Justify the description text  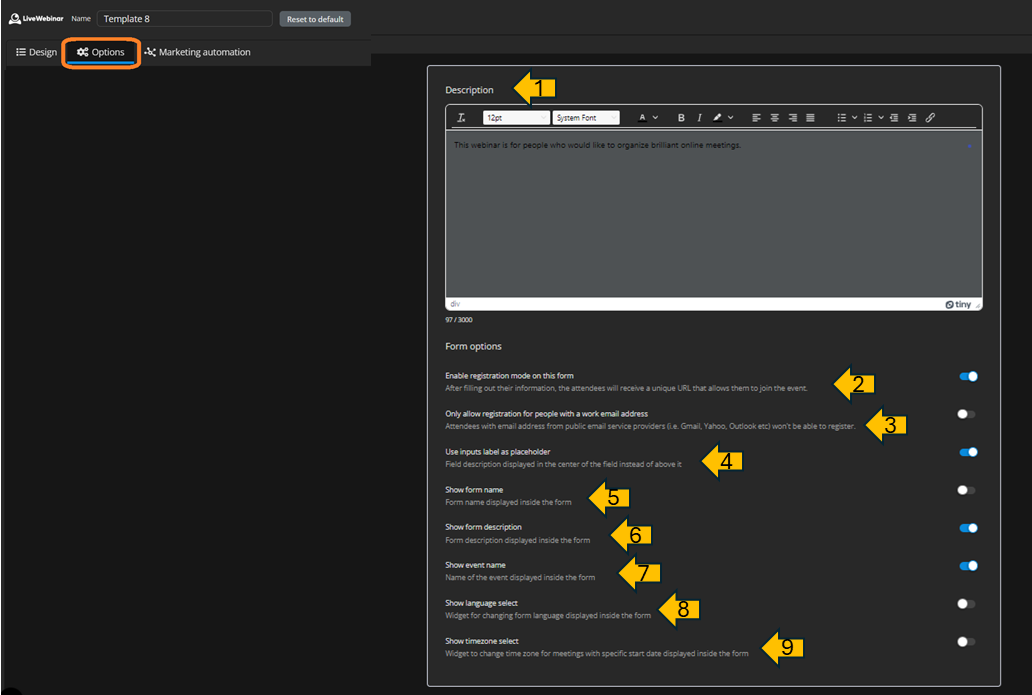click(x=810, y=118)
